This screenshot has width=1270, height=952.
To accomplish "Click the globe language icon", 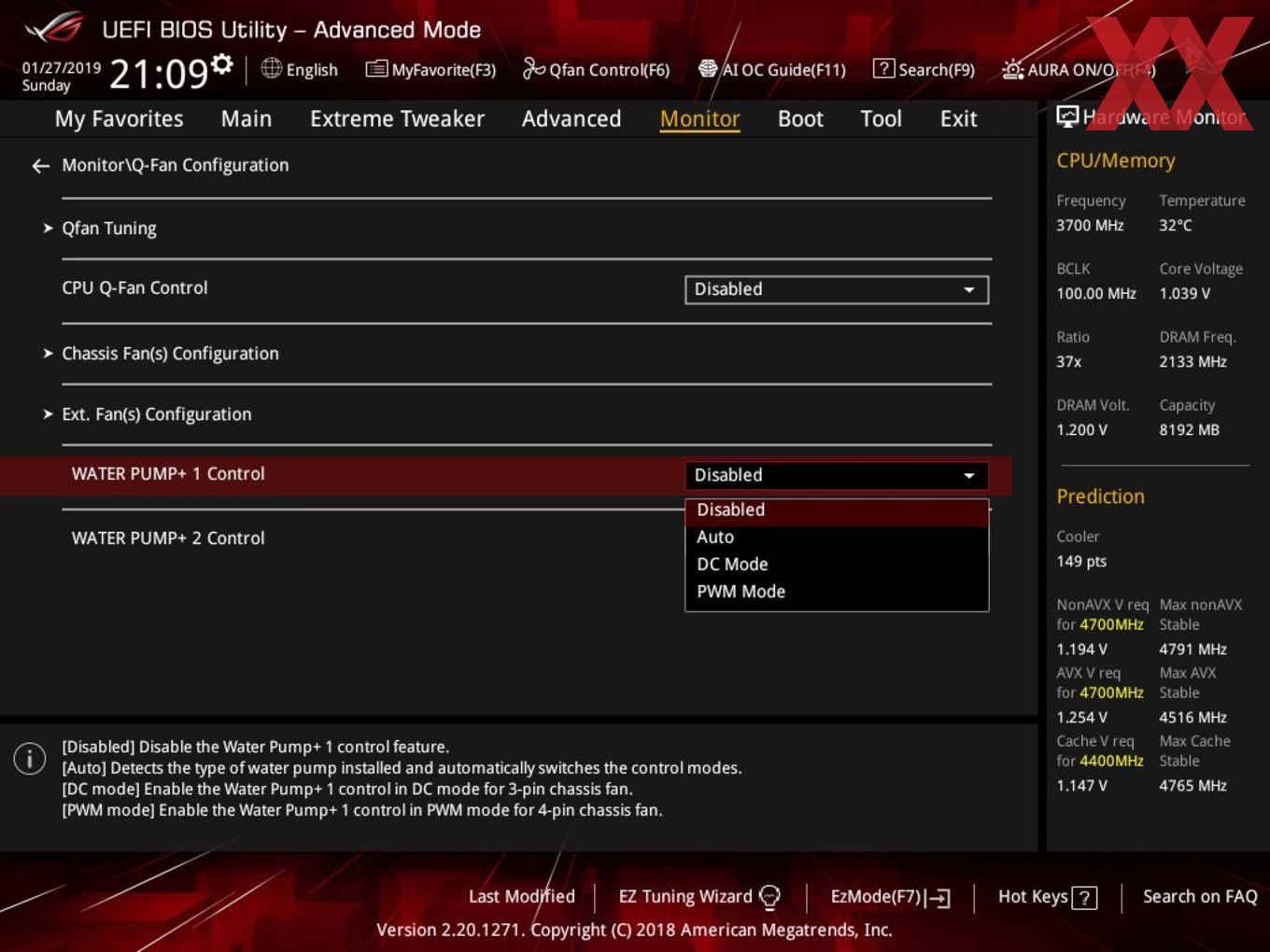I will [271, 68].
